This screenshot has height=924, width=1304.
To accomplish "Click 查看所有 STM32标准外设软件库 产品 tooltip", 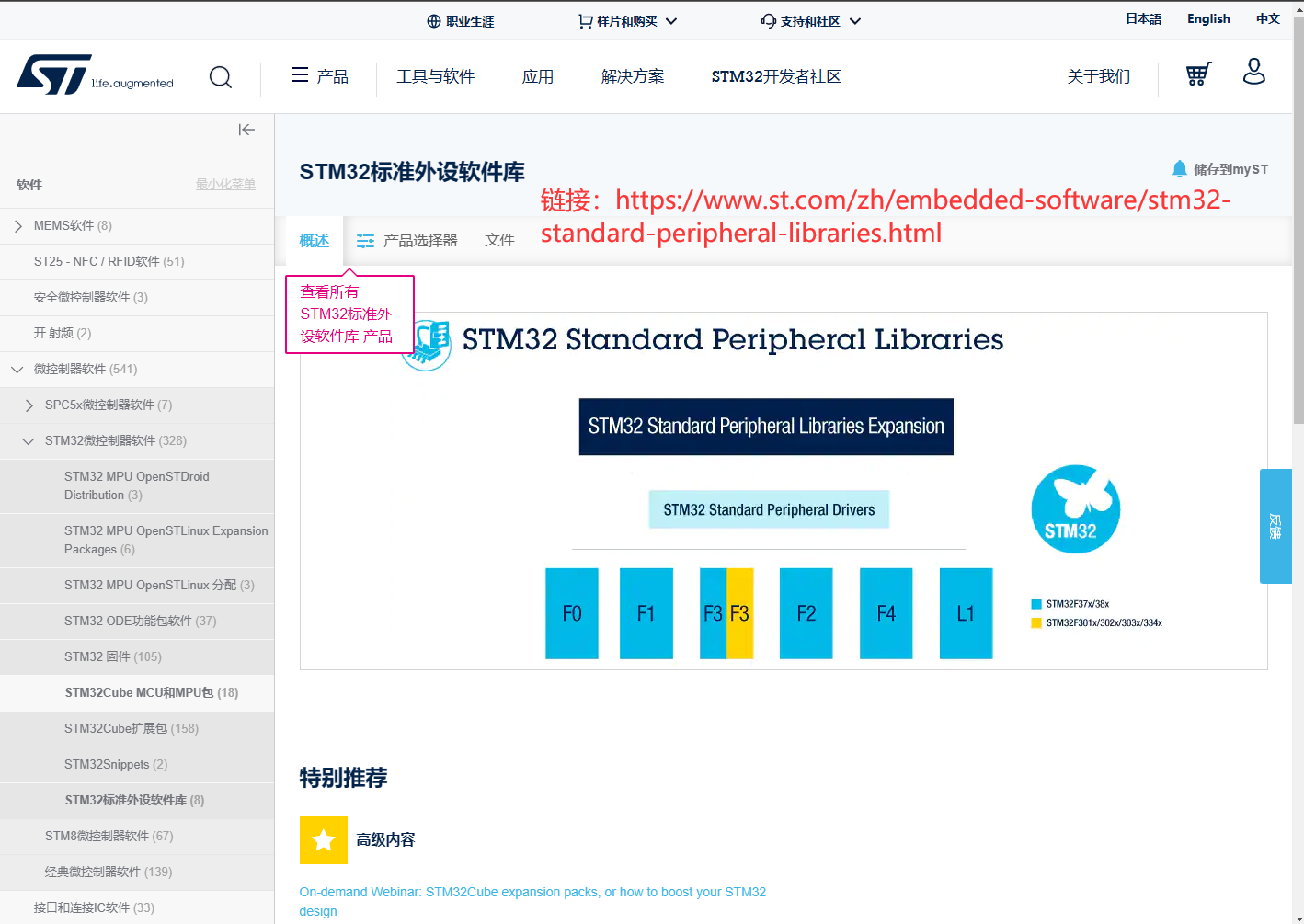I will click(x=349, y=314).
